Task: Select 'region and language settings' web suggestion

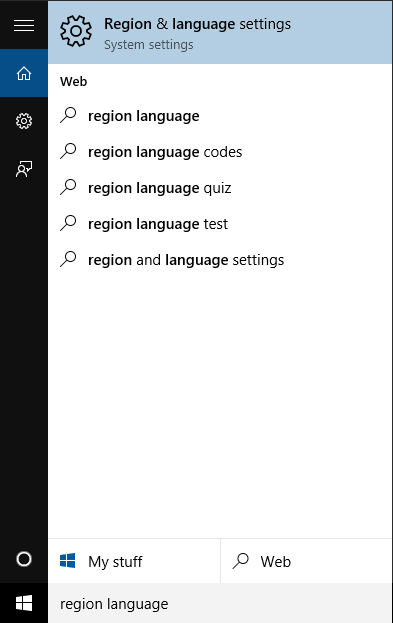Action: click(221, 260)
